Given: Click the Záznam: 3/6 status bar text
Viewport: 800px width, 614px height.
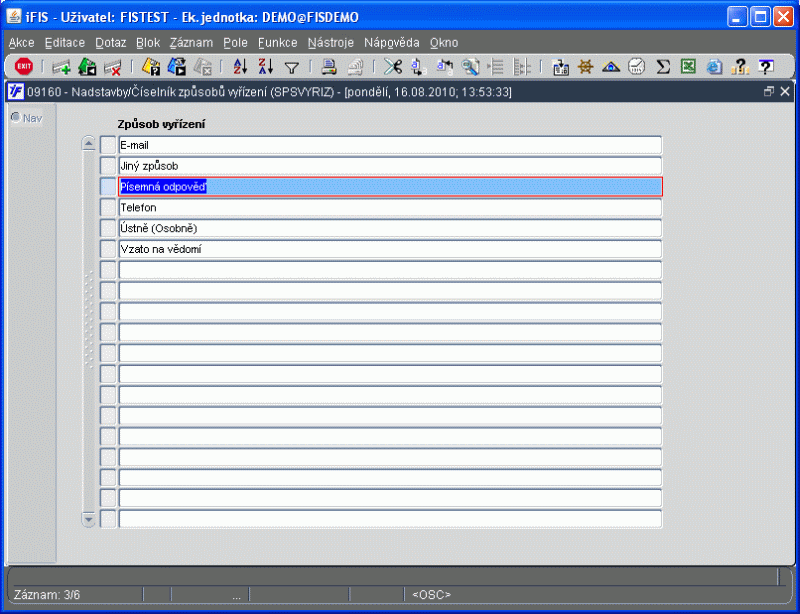Looking at the screenshot, I should [x=47, y=595].
